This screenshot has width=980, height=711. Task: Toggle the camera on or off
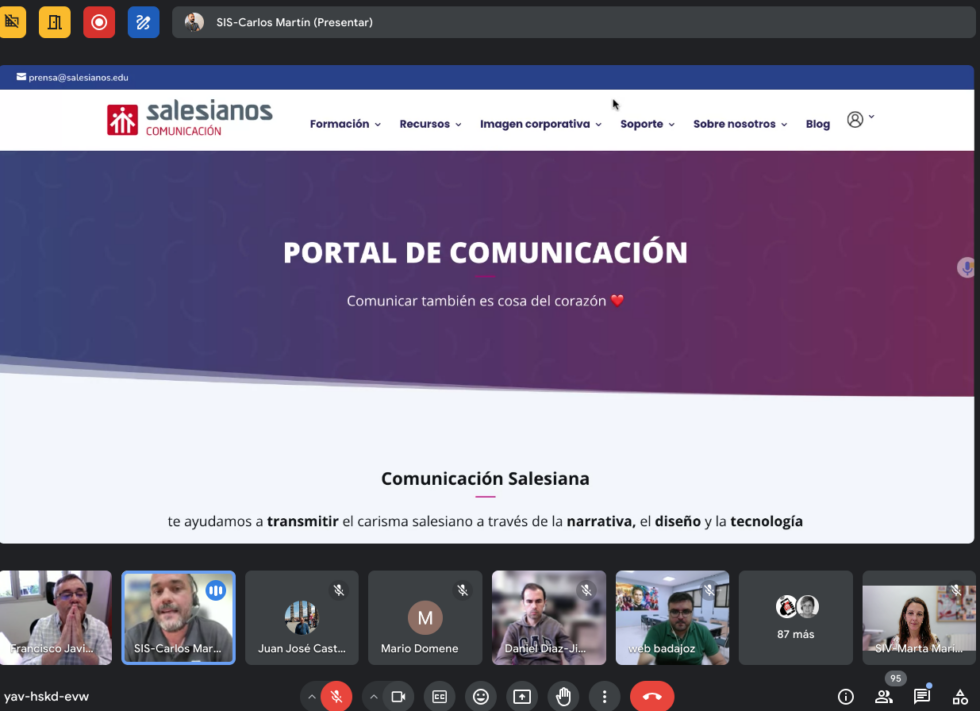tap(398, 696)
